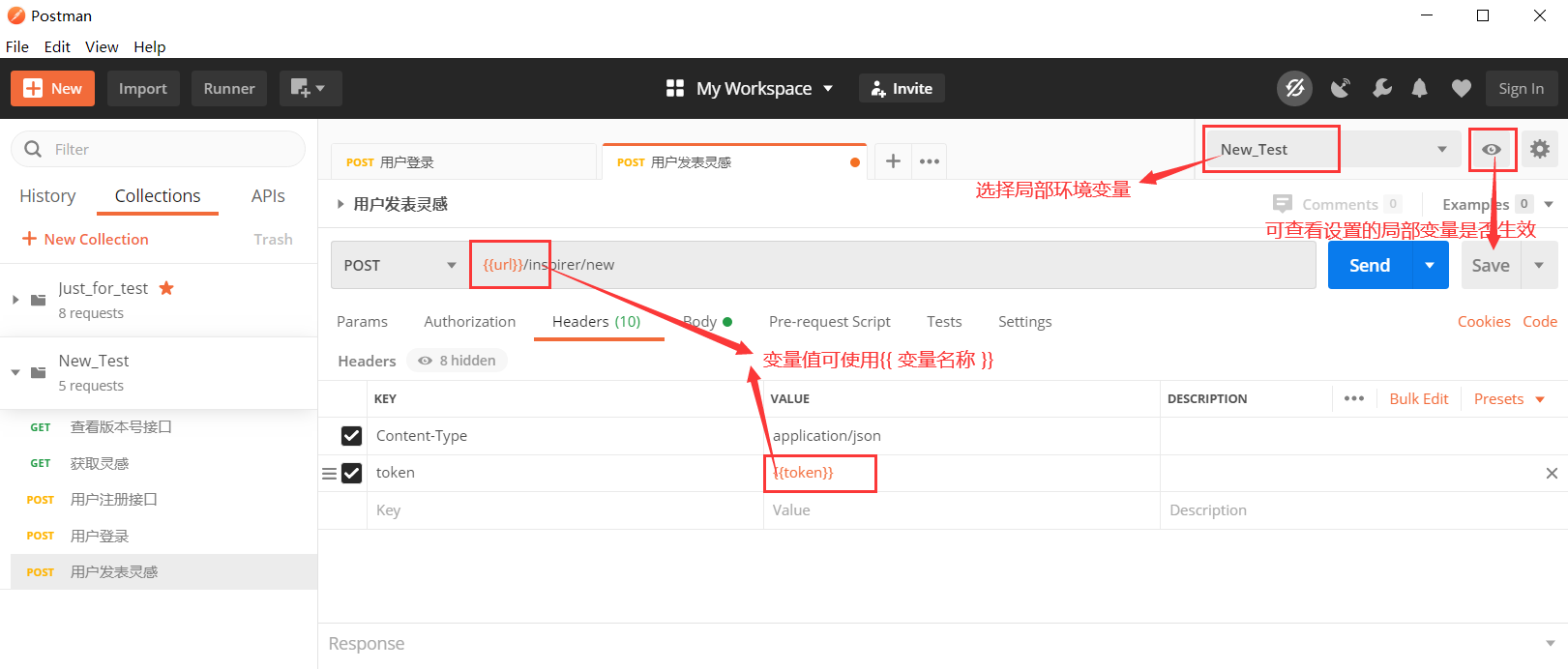Switch to the APIs tab
Screen dimensions: 1568x669
click(x=268, y=195)
